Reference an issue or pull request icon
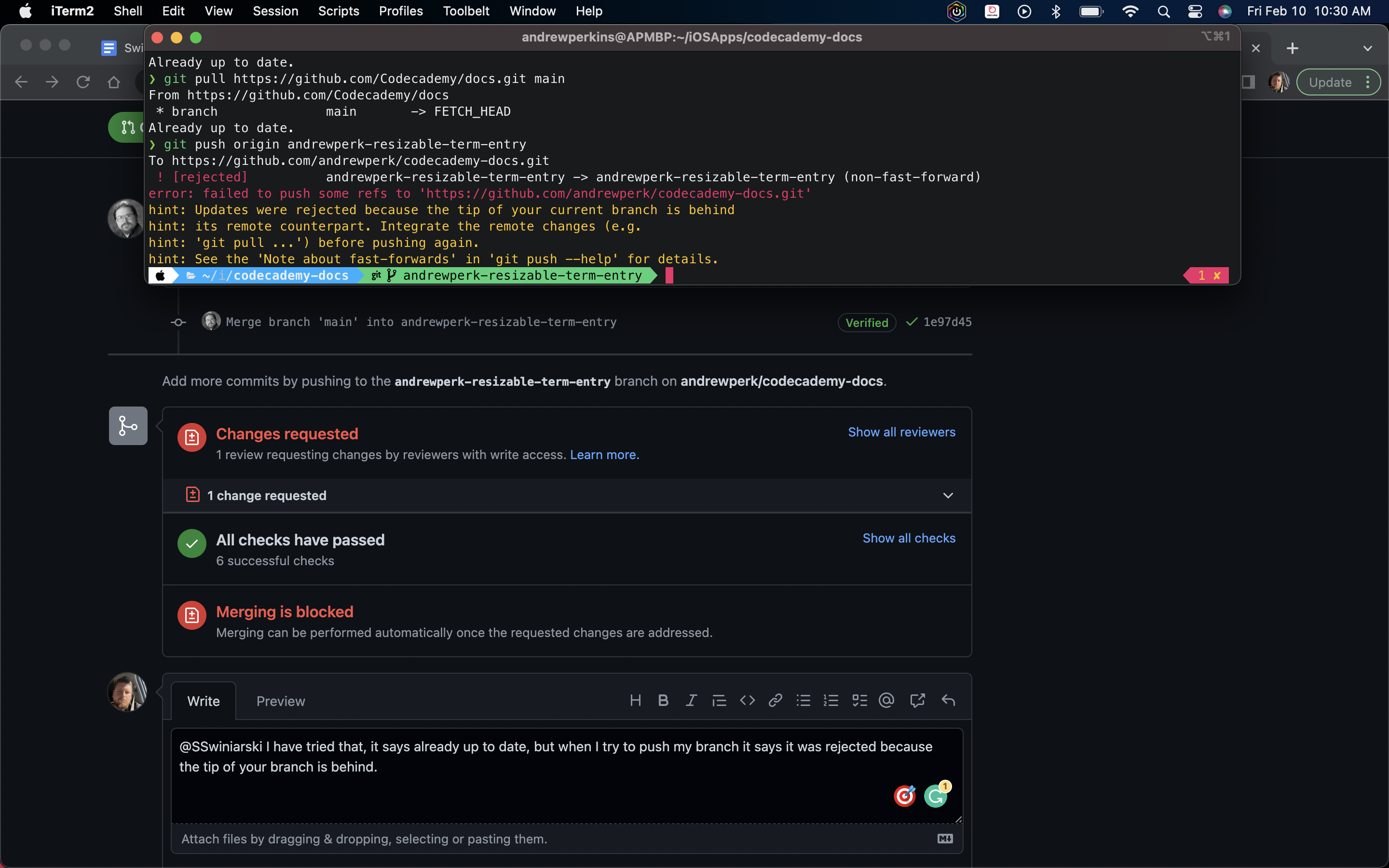This screenshot has height=868, width=1389. pos(918,700)
